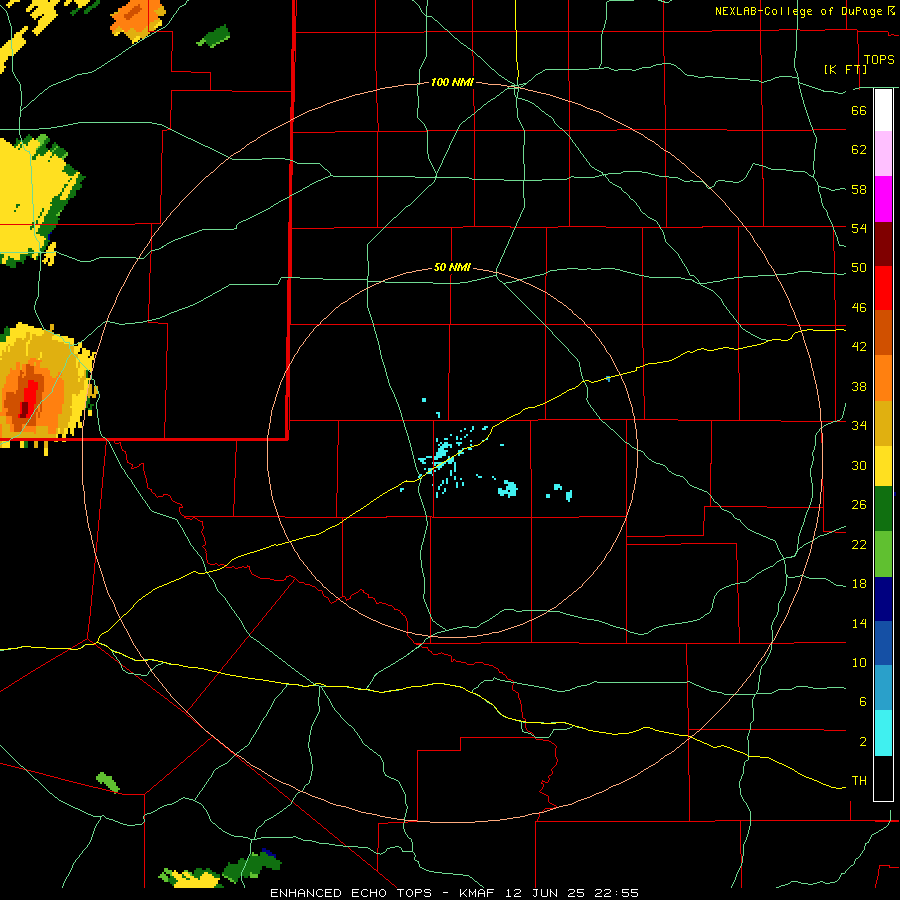Click the magenta legend swatch
900x900 pixels.
883,199
